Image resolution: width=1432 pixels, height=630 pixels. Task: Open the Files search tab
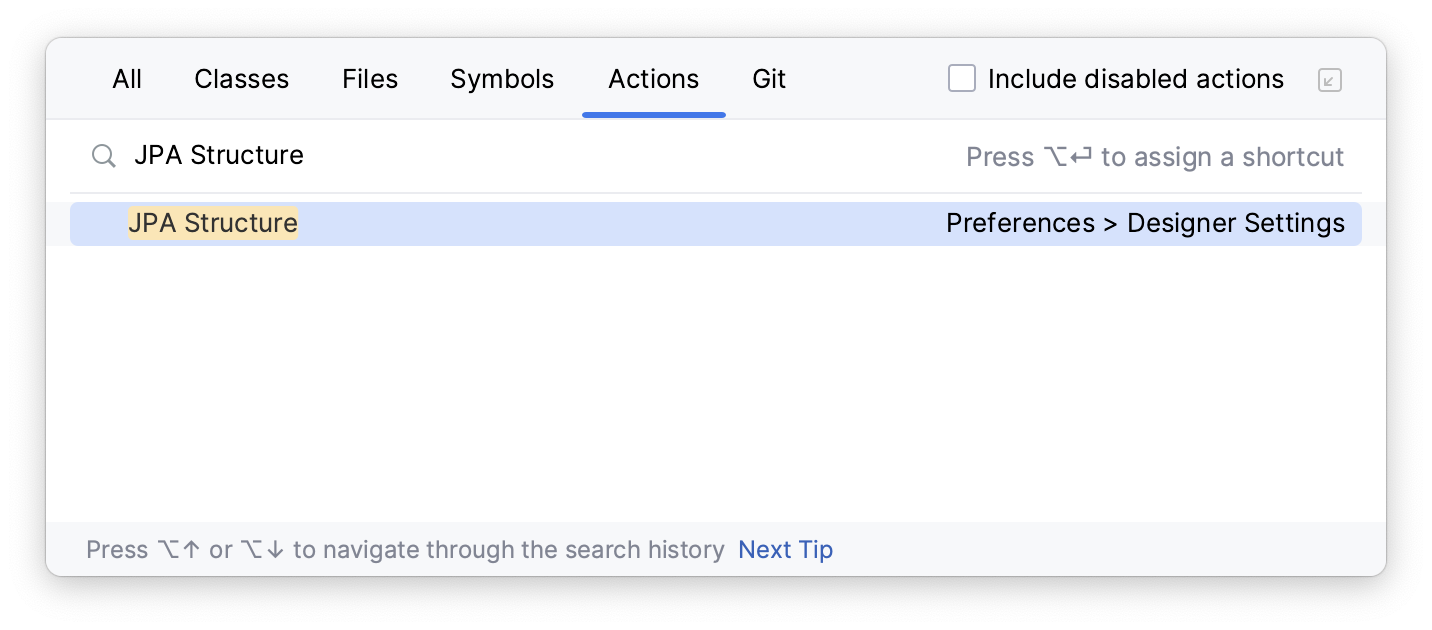pos(370,79)
